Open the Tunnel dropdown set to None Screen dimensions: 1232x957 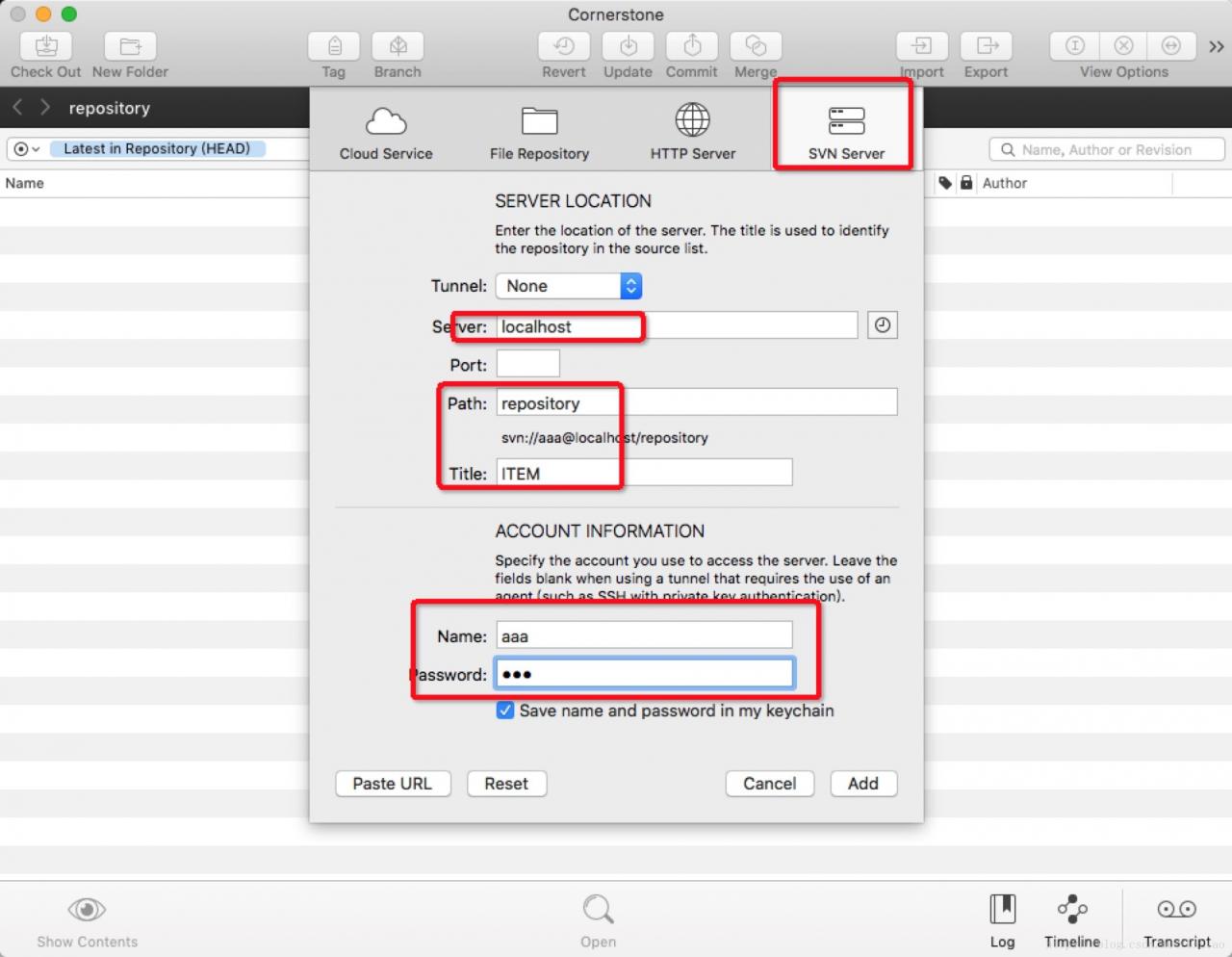(x=569, y=286)
